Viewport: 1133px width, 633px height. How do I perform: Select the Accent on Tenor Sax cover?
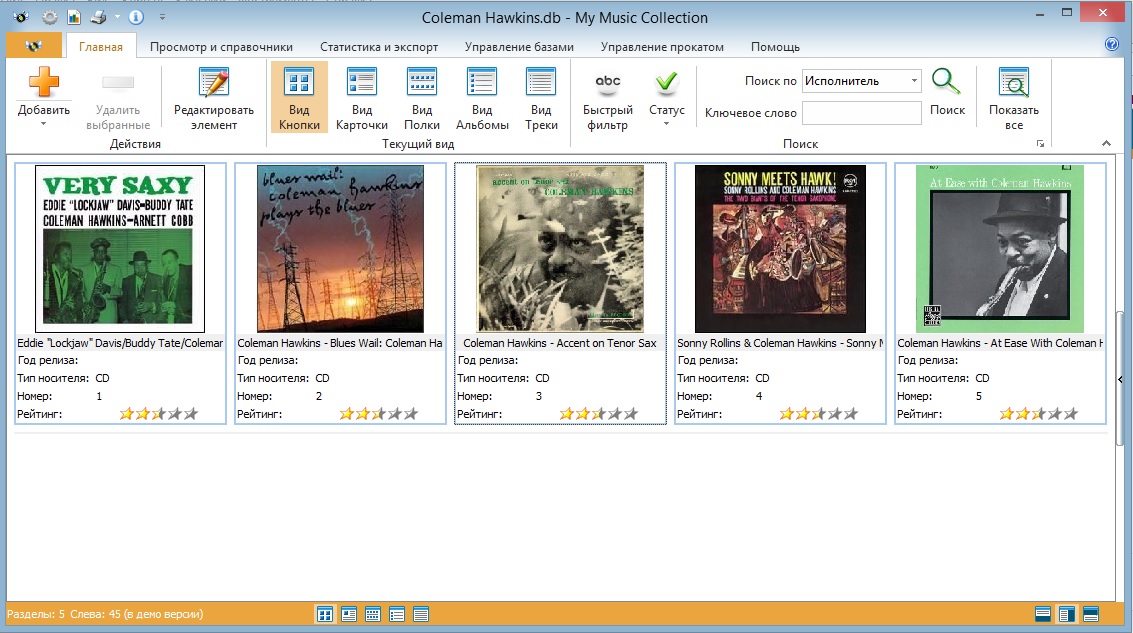[x=560, y=249]
